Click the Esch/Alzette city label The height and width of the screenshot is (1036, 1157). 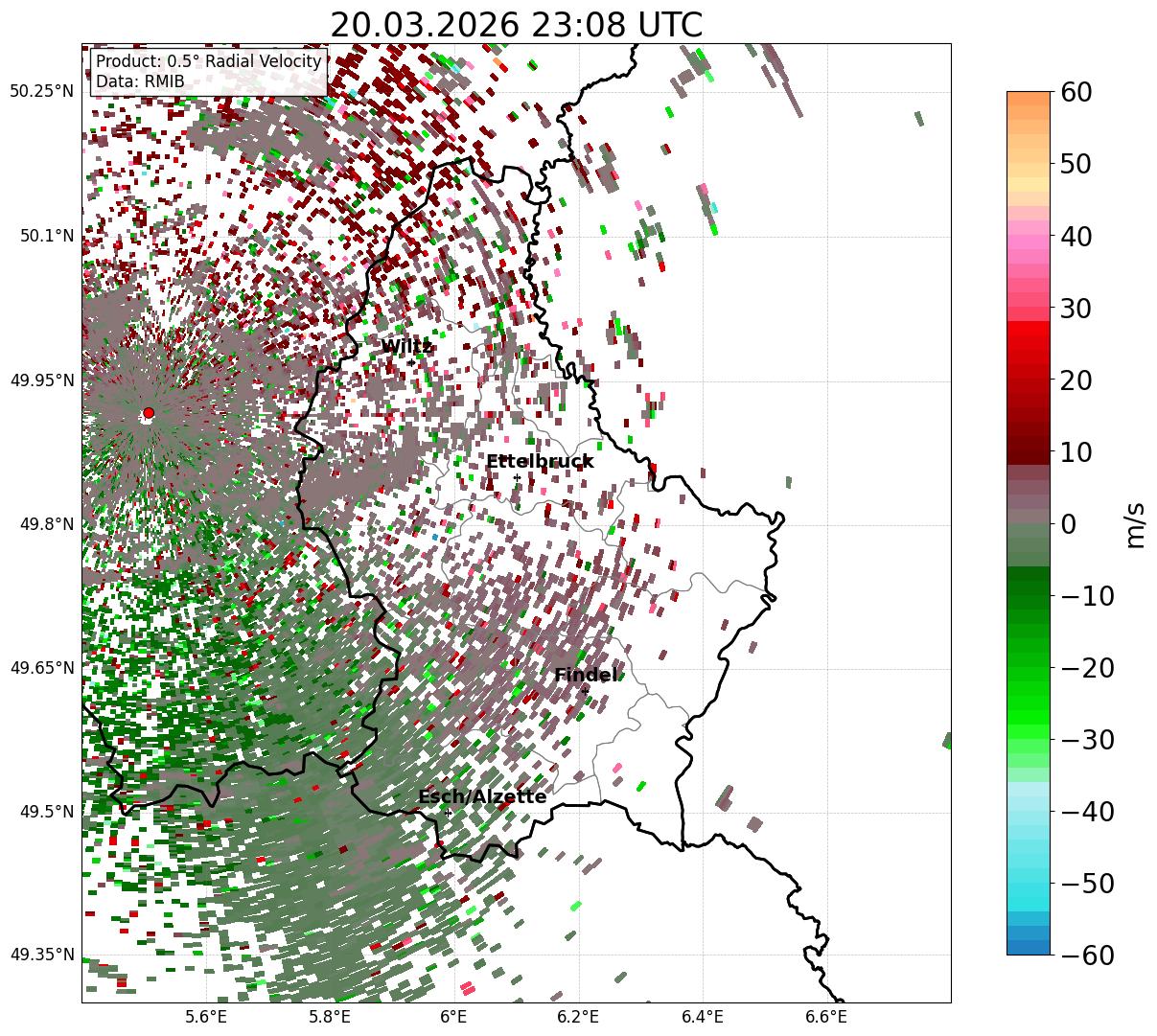coord(482,797)
